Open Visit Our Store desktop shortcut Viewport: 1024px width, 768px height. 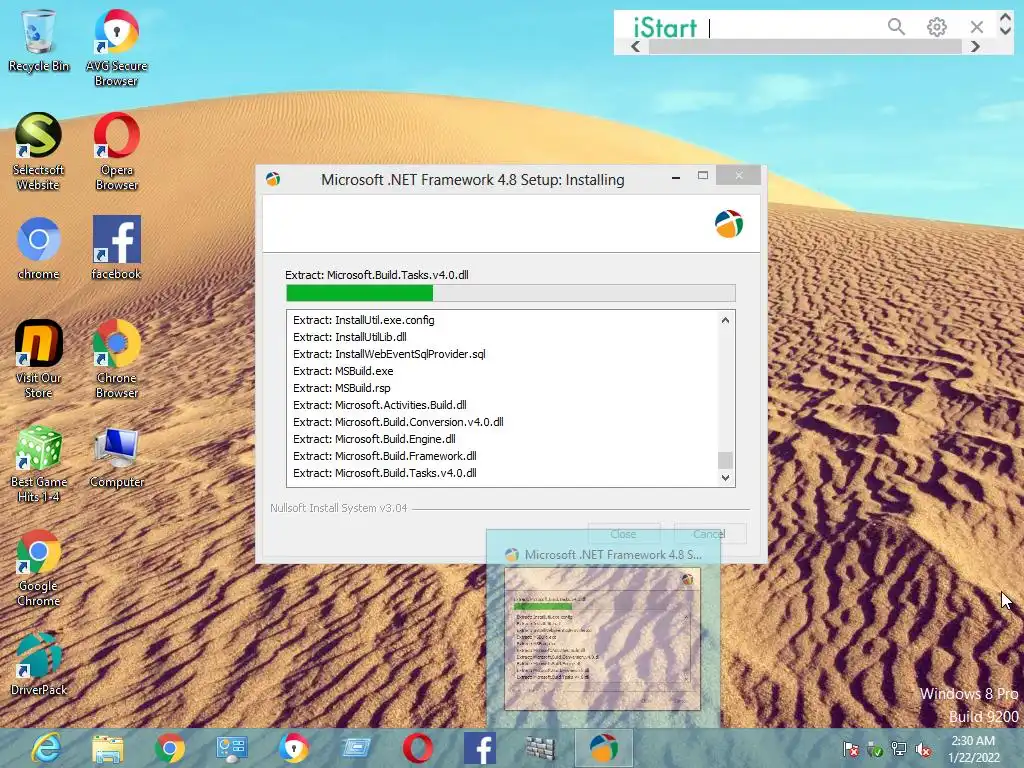[x=39, y=359]
